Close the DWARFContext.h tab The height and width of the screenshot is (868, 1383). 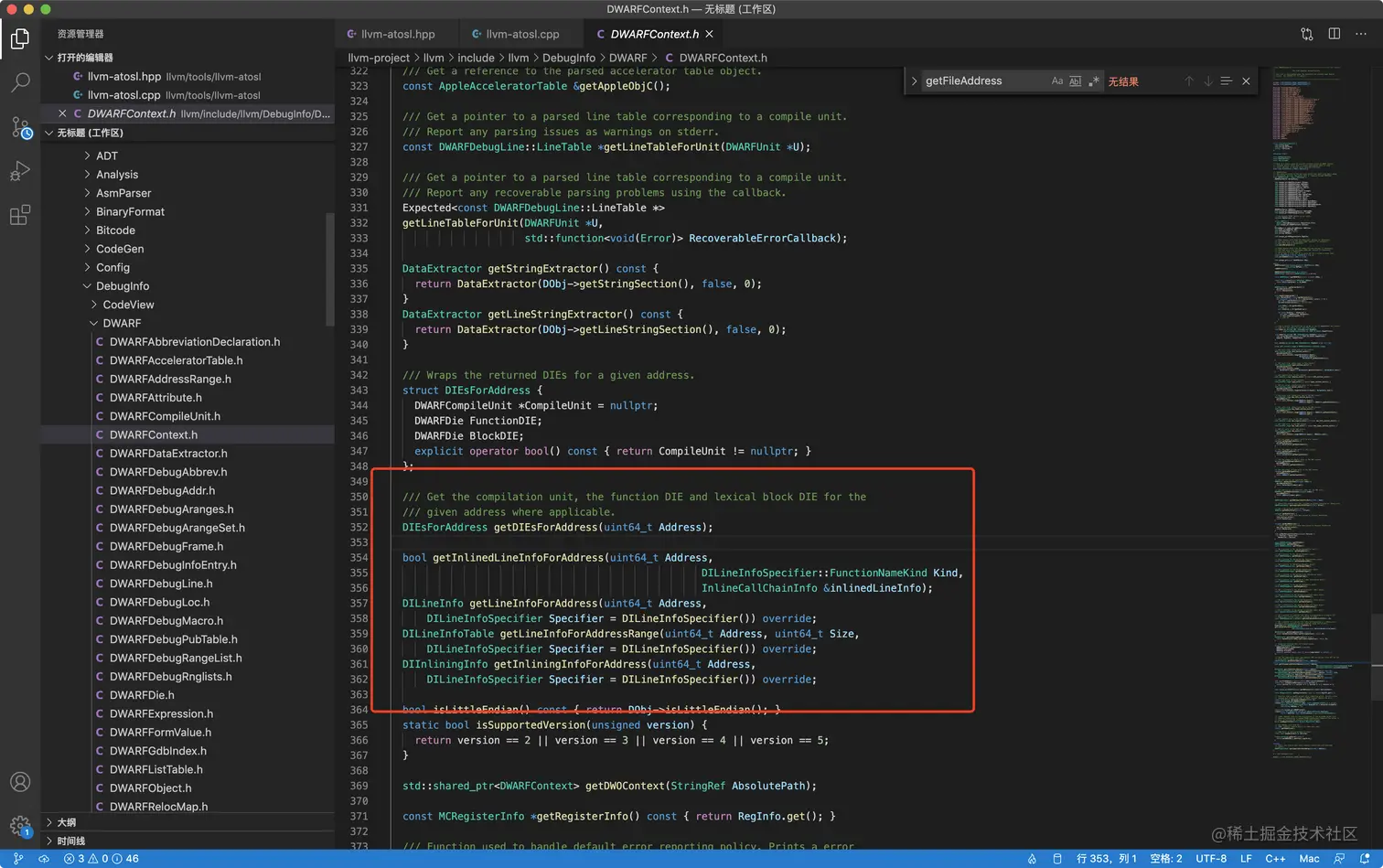tap(709, 34)
